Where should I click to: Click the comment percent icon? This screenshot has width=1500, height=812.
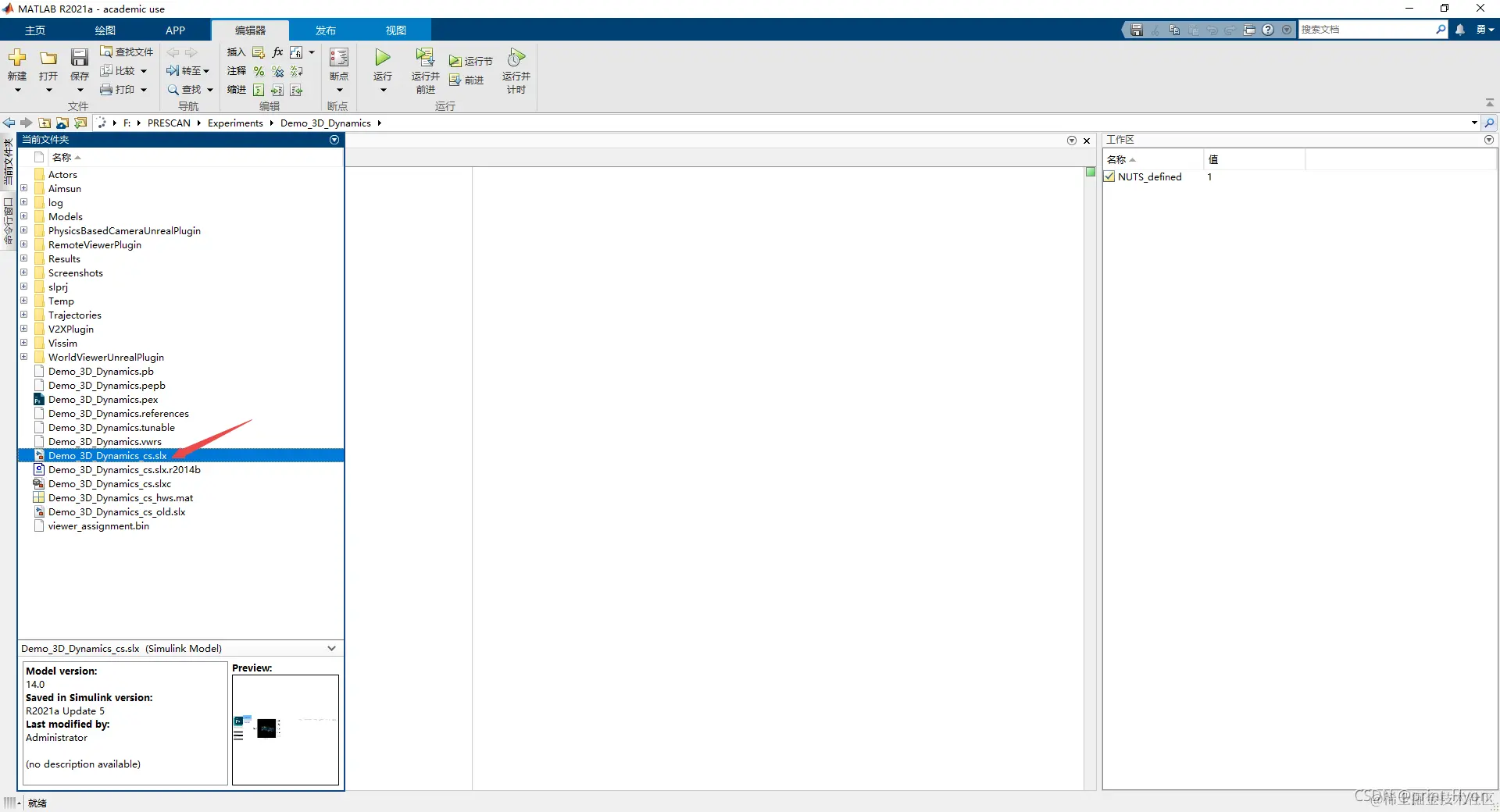coord(259,71)
